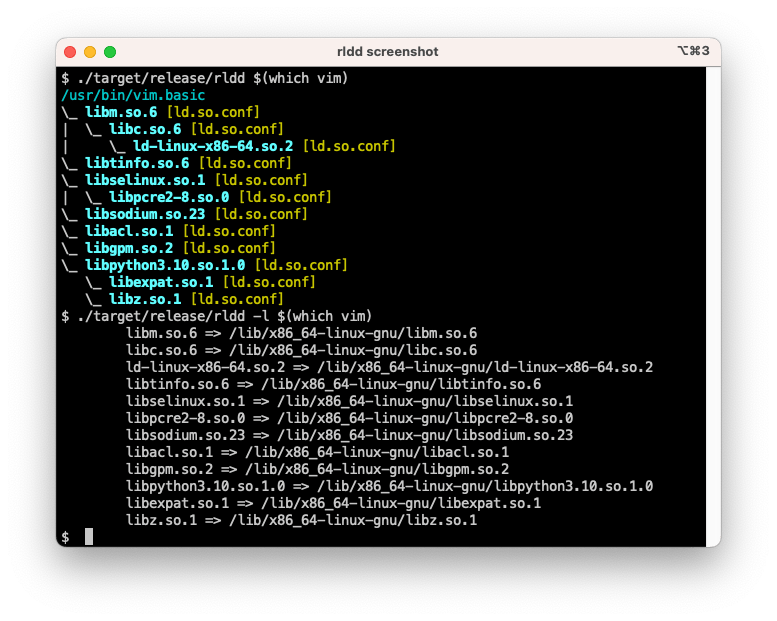
Task: Click the 'libpython3.10.so.1.0 =>' list output line
Action: [x=389, y=486]
